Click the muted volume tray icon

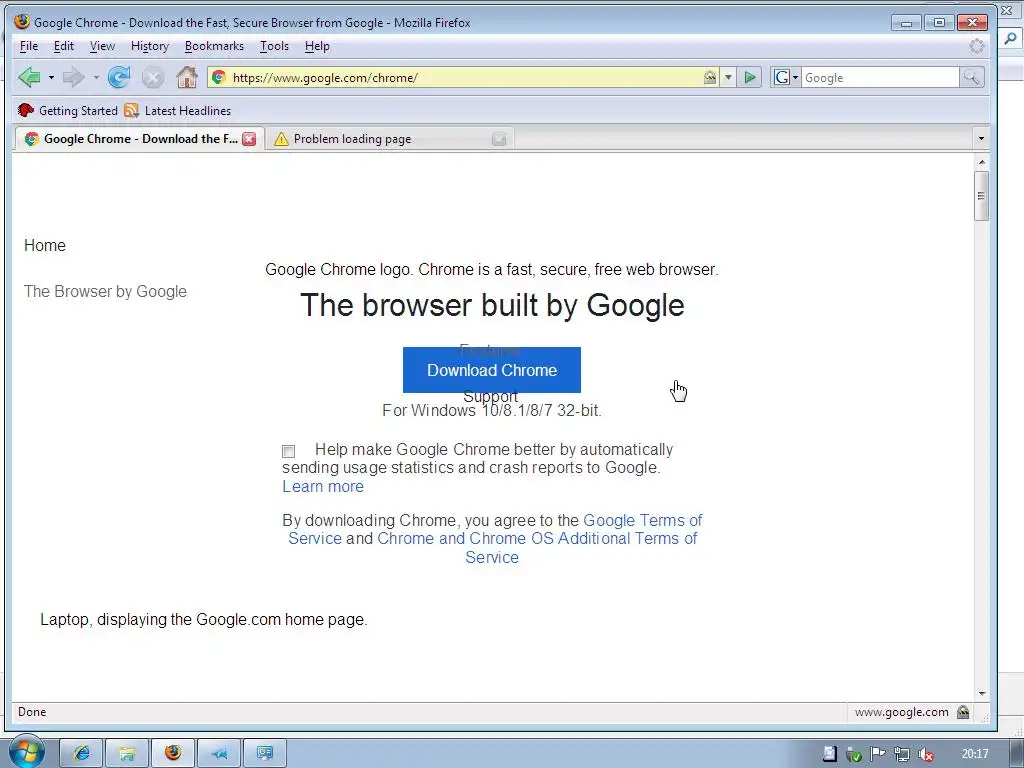click(925, 754)
